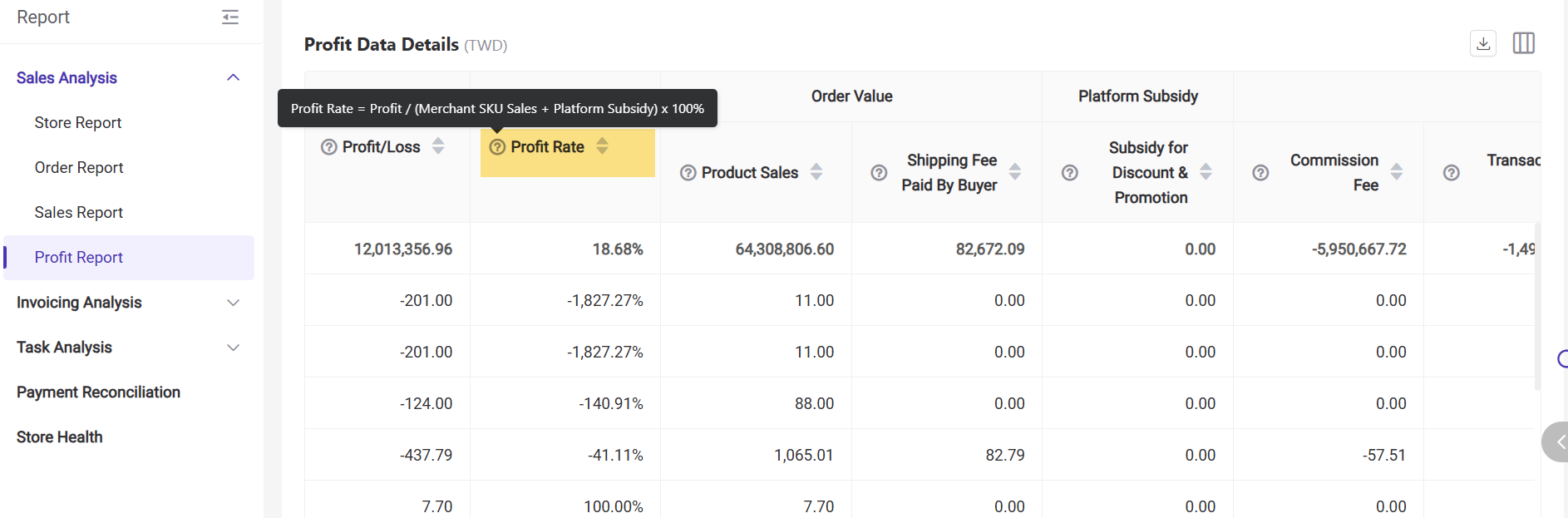Viewport: 1568px width, 518px height.
Task: Click the -124.00 profit/loss cell
Action: click(x=427, y=404)
